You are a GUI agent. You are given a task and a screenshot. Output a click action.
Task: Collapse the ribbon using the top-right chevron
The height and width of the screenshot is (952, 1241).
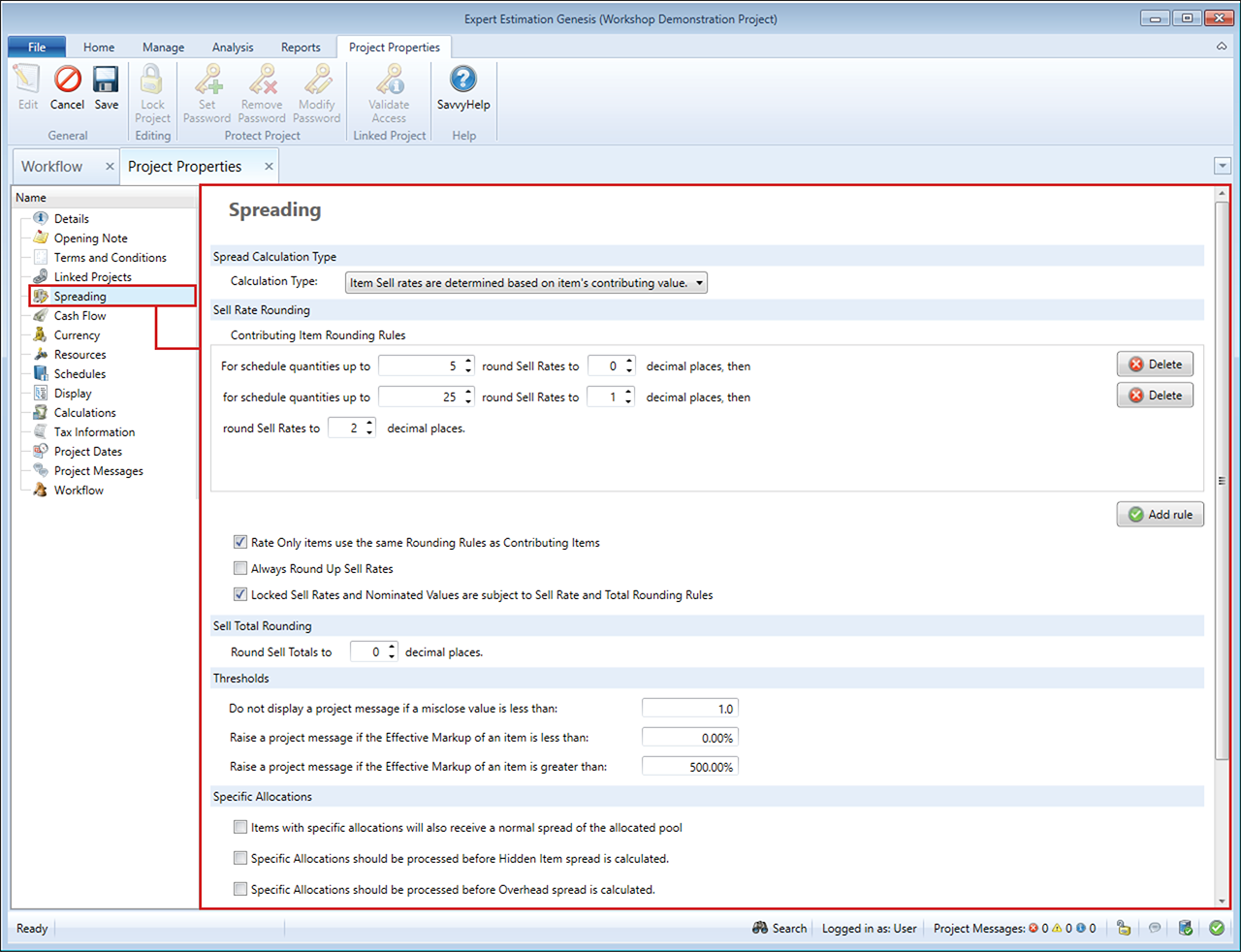[1222, 47]
